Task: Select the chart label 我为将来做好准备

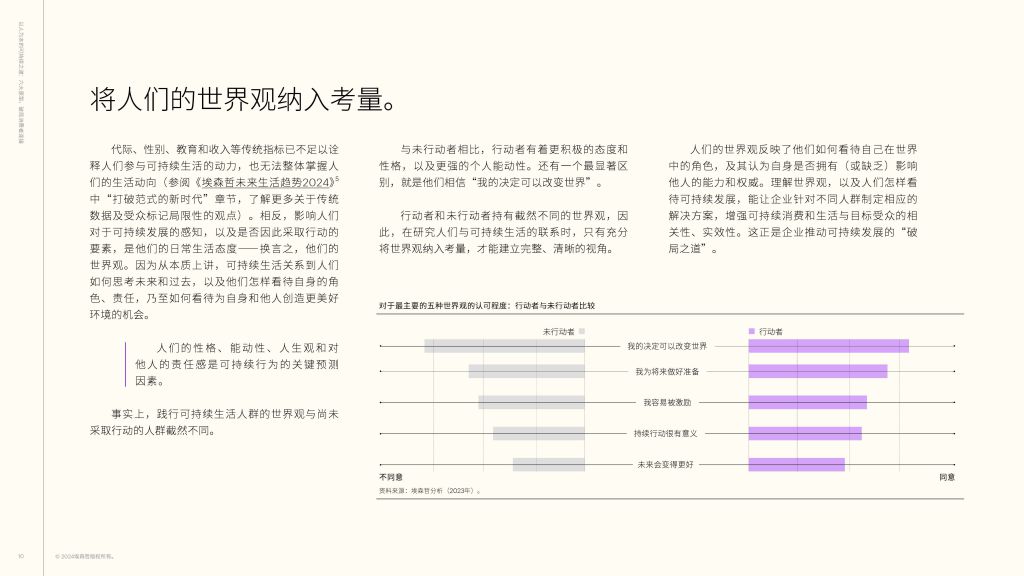Action: point(667,372)
